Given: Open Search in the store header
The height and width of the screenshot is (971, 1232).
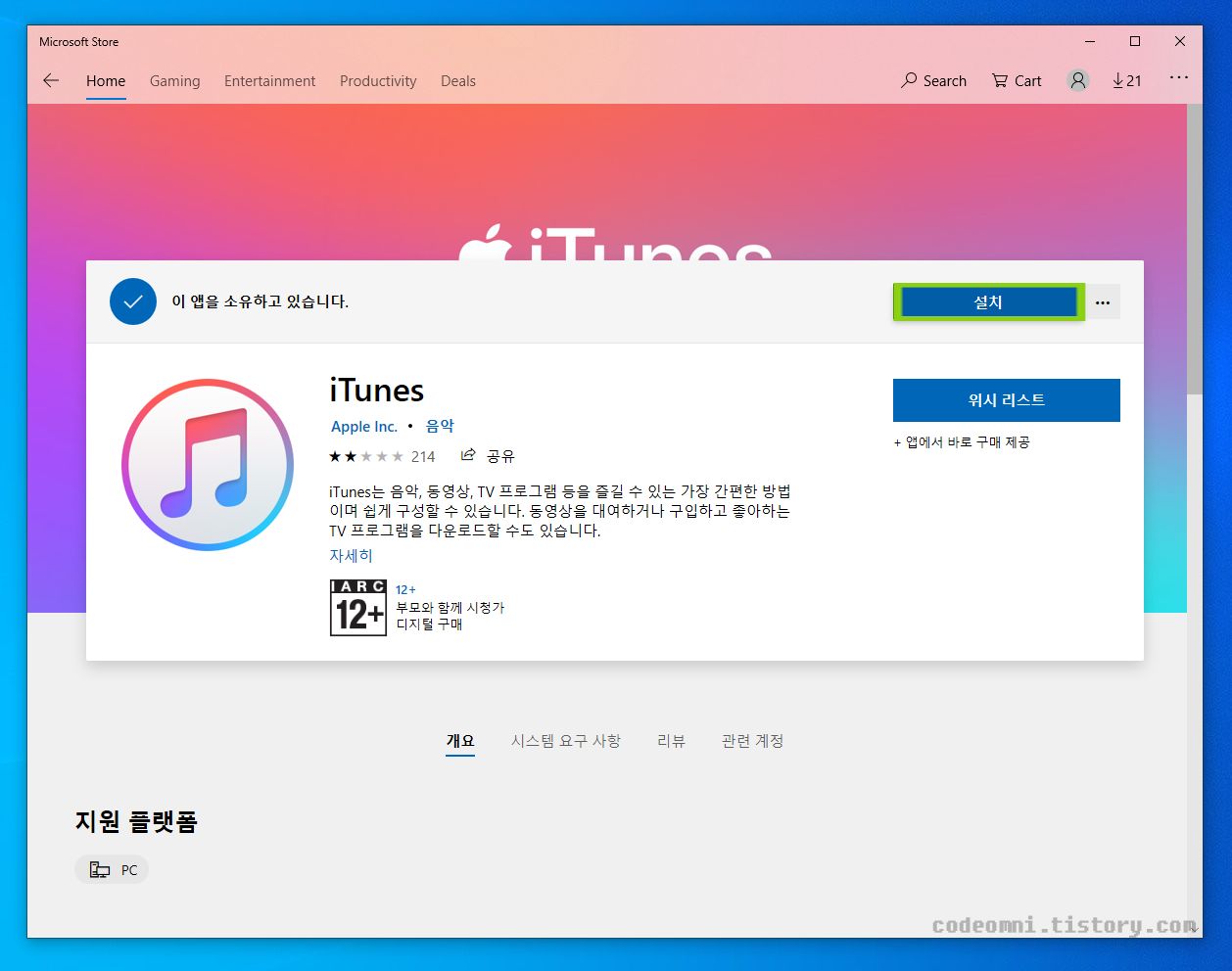Looking at the screenshot, I should click(x=933, y=80).
